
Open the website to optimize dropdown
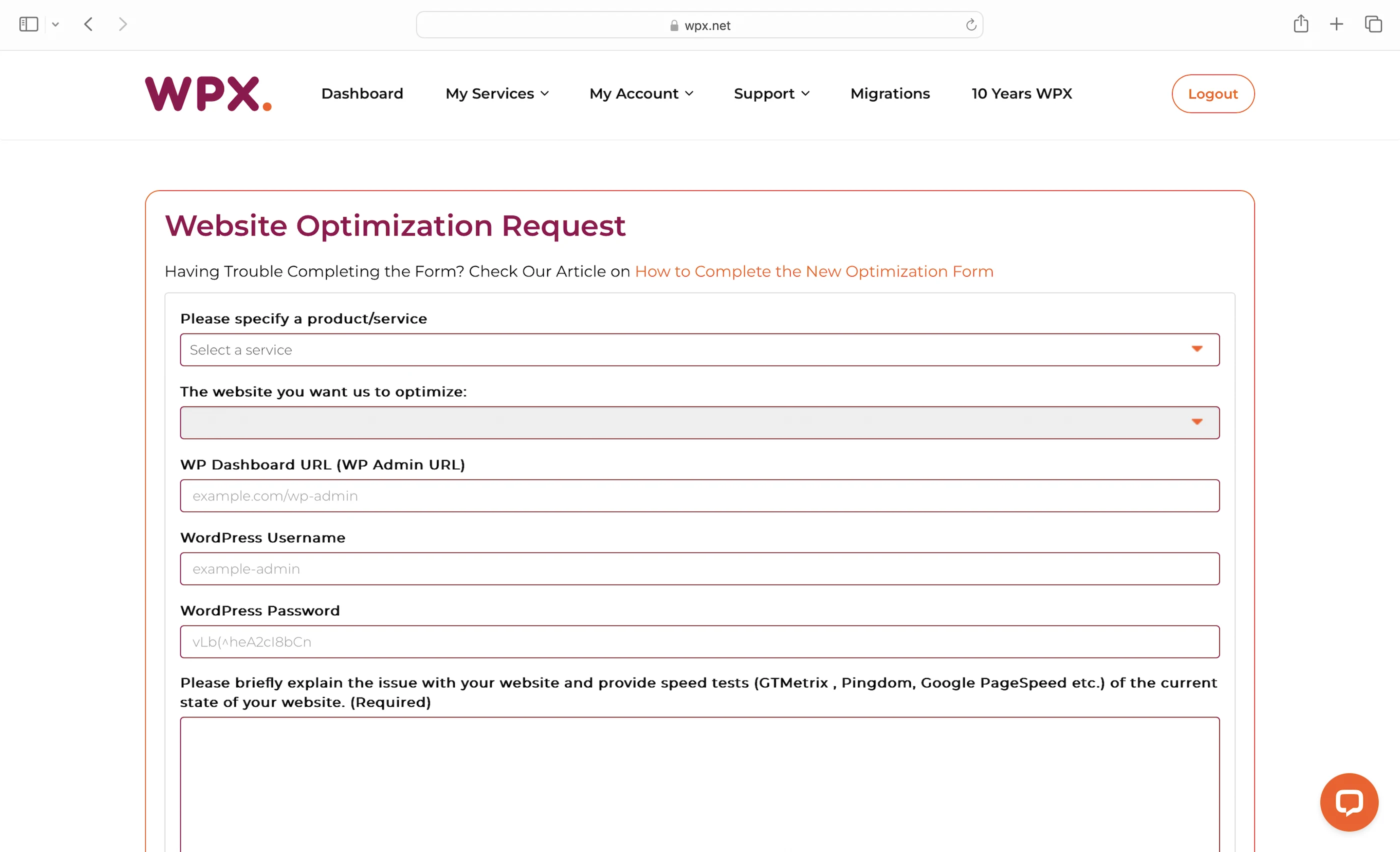699,422
